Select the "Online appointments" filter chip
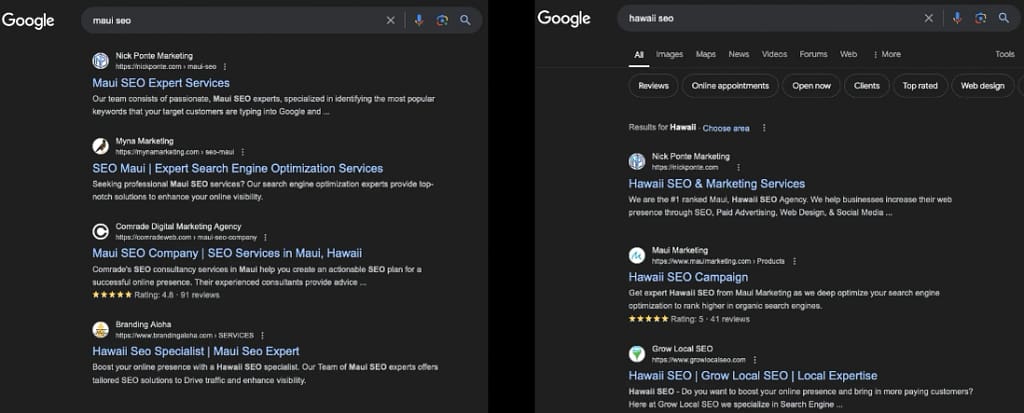Screen dimensions: 1024x413 coord(730,86)
